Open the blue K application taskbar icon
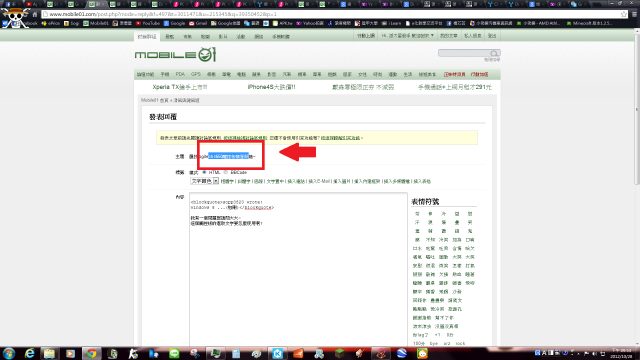This screenshot has height=360, width=640. coord(278,353)
